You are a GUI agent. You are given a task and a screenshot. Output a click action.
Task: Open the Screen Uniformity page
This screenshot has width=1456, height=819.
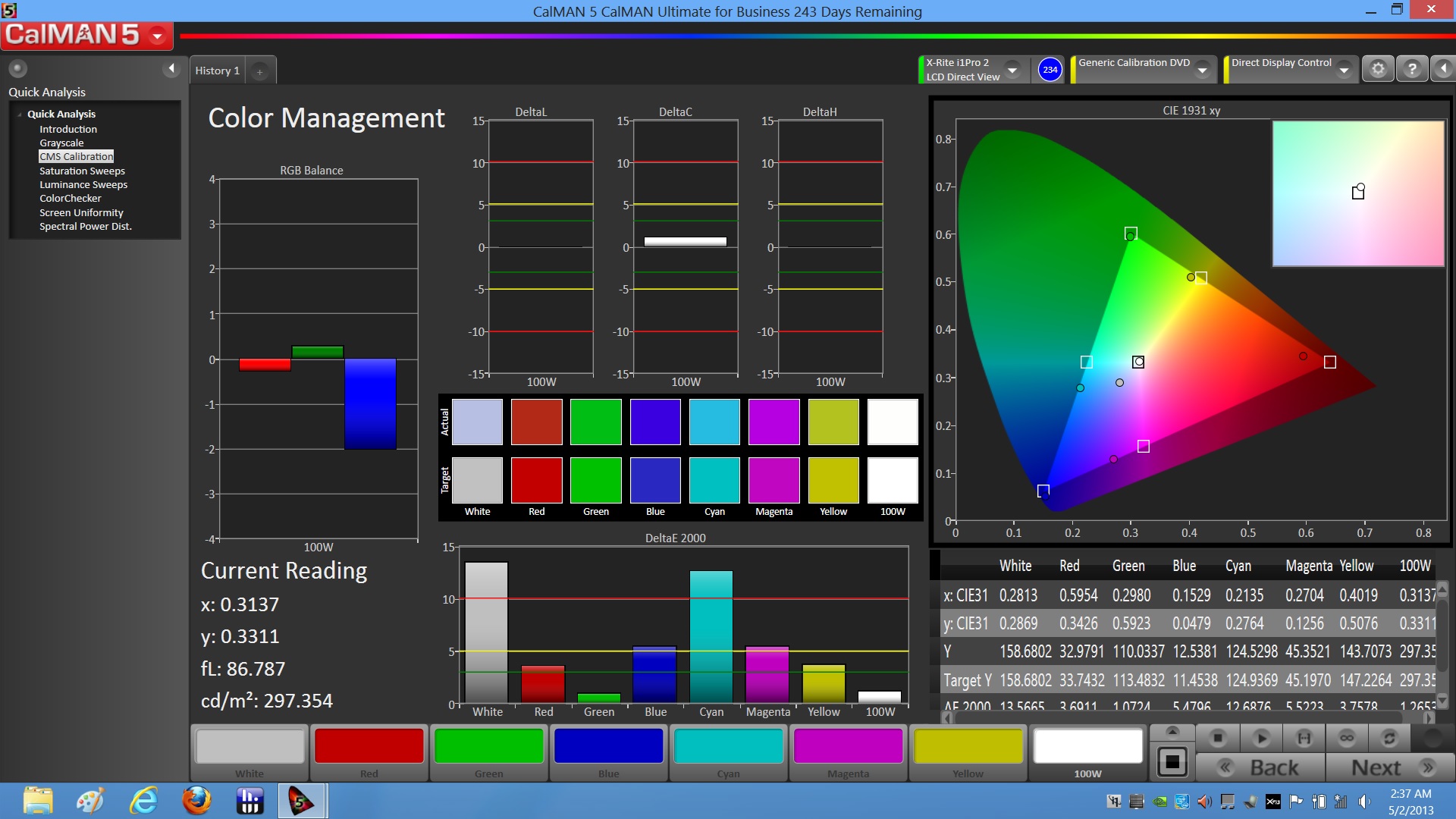click(81, 212)
